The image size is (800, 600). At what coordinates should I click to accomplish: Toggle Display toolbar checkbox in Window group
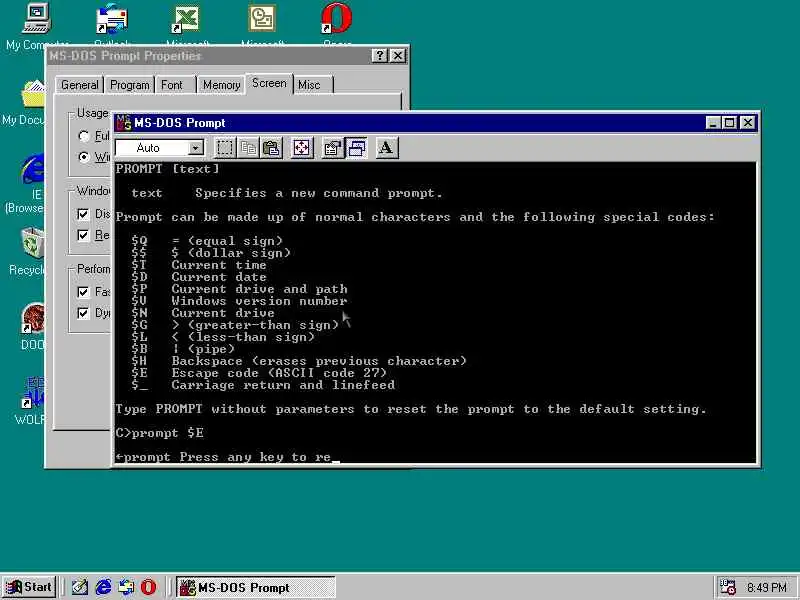pos(83,214)
